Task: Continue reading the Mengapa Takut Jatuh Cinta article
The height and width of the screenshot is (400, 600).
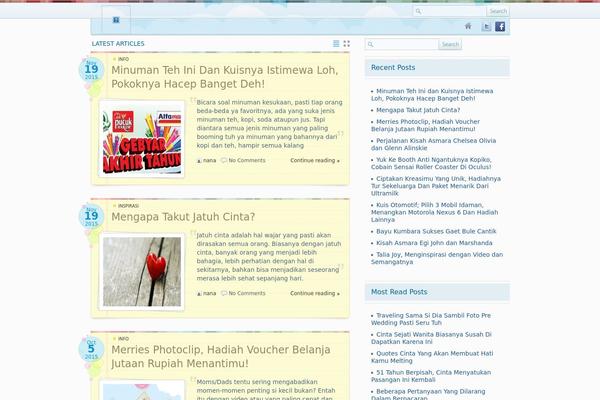Action: tap(315, 293)
